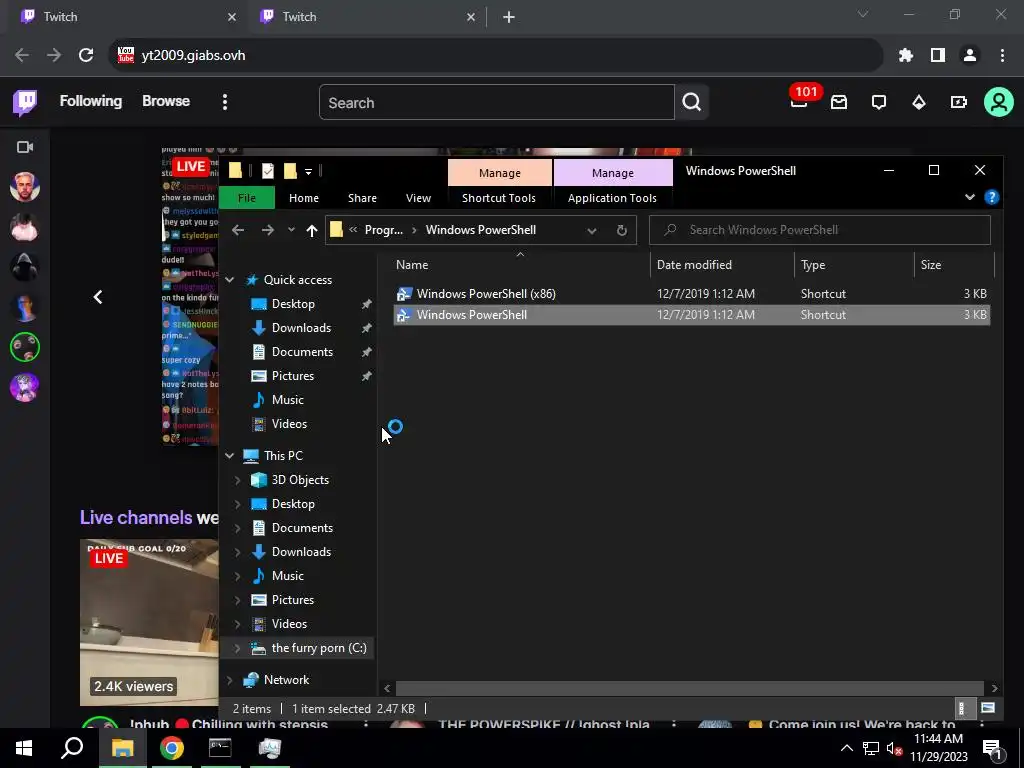Open the Share ribbon tab
Image resolution: width=1024 pixels, height=768 pixels.
tap(362, 198)
